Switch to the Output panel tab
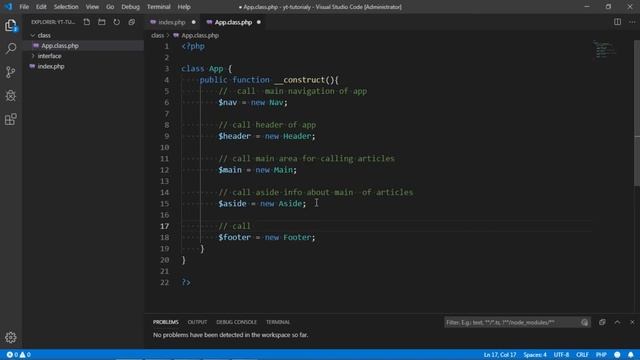The height and width of the screenshot is (360, 640). click(x=197, y=322)
